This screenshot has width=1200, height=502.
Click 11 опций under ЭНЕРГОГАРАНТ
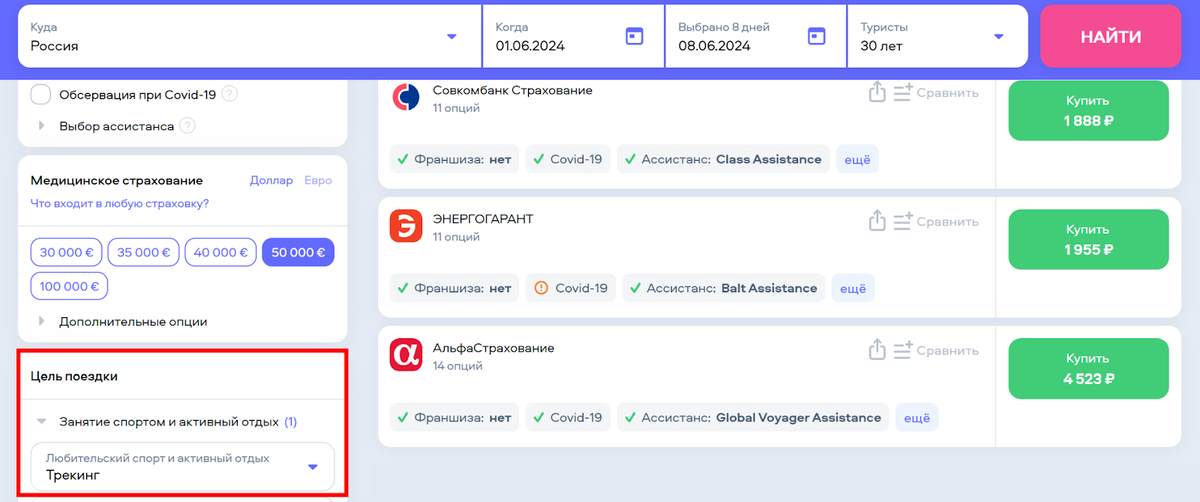click(x=456, y=237)
